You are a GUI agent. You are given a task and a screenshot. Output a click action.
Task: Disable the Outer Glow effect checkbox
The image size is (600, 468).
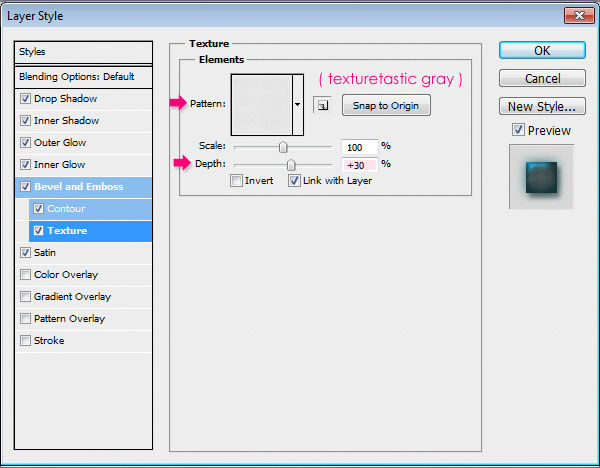[25, 143]
